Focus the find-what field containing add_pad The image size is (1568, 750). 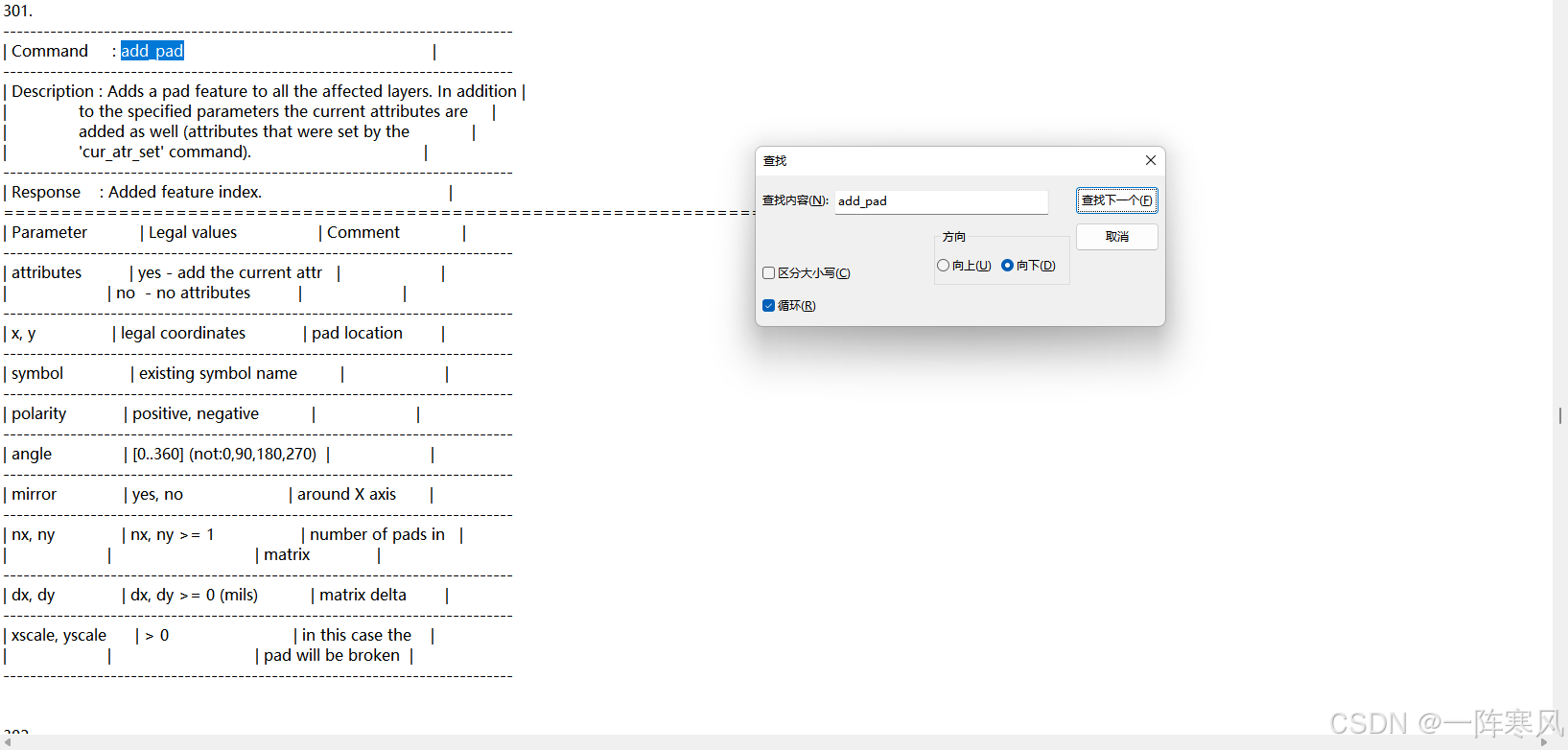pyautogui.click(x=941, y=201)
